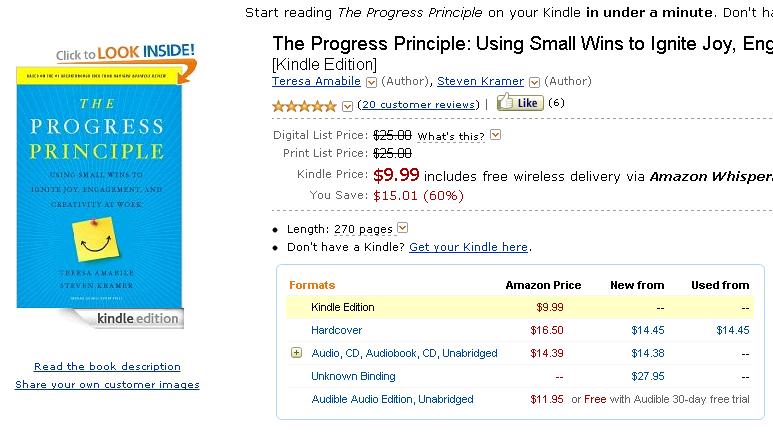
Task: Select the Hardcover format link
Action: point(336,330)
